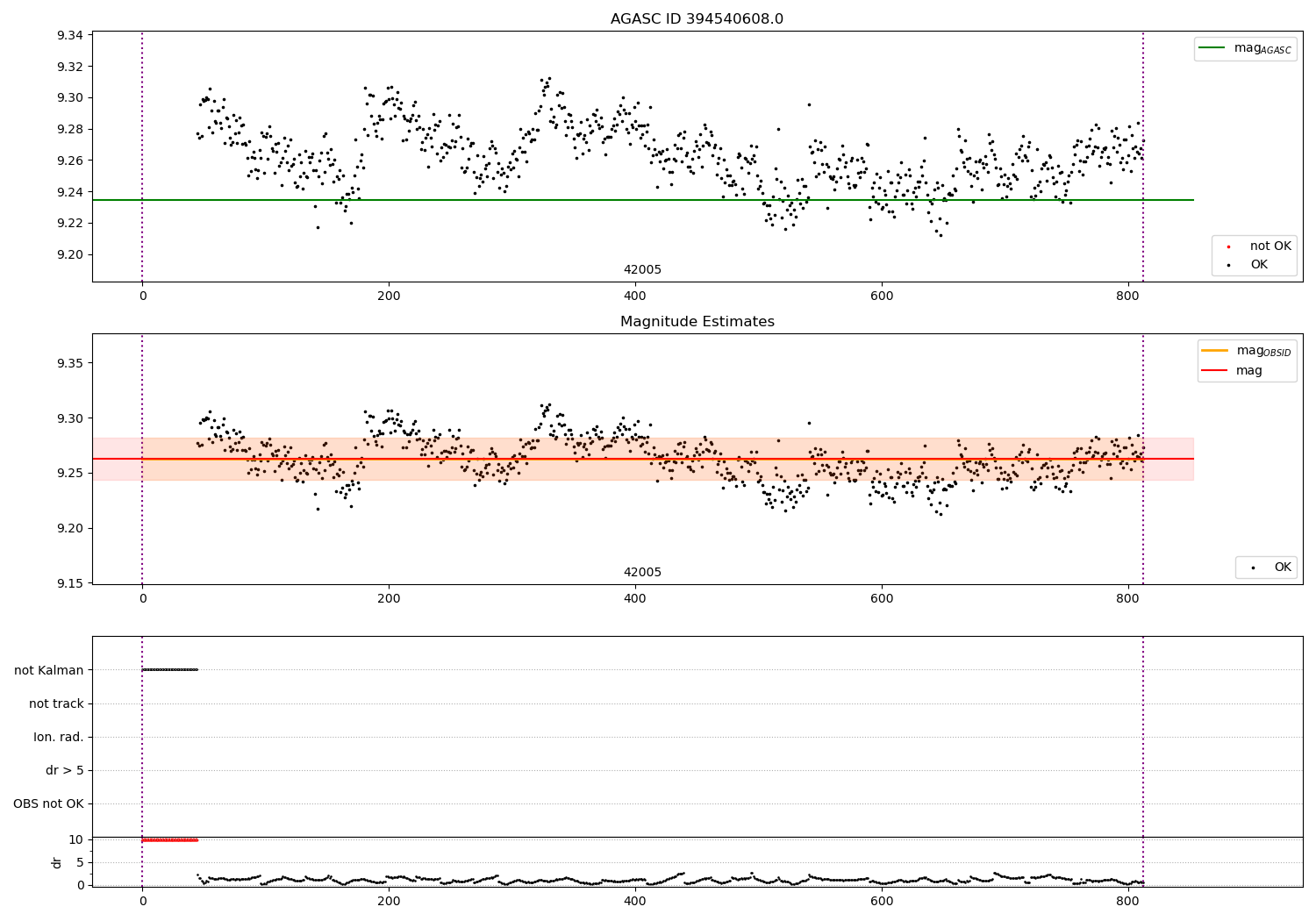Click the 42005 label in the middle plot
Viewport: 1316px width, 921px height.
tap(642, 573)
